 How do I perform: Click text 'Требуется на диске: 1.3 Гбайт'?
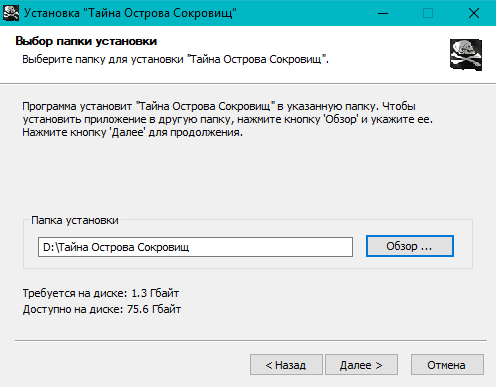point(101,293)
